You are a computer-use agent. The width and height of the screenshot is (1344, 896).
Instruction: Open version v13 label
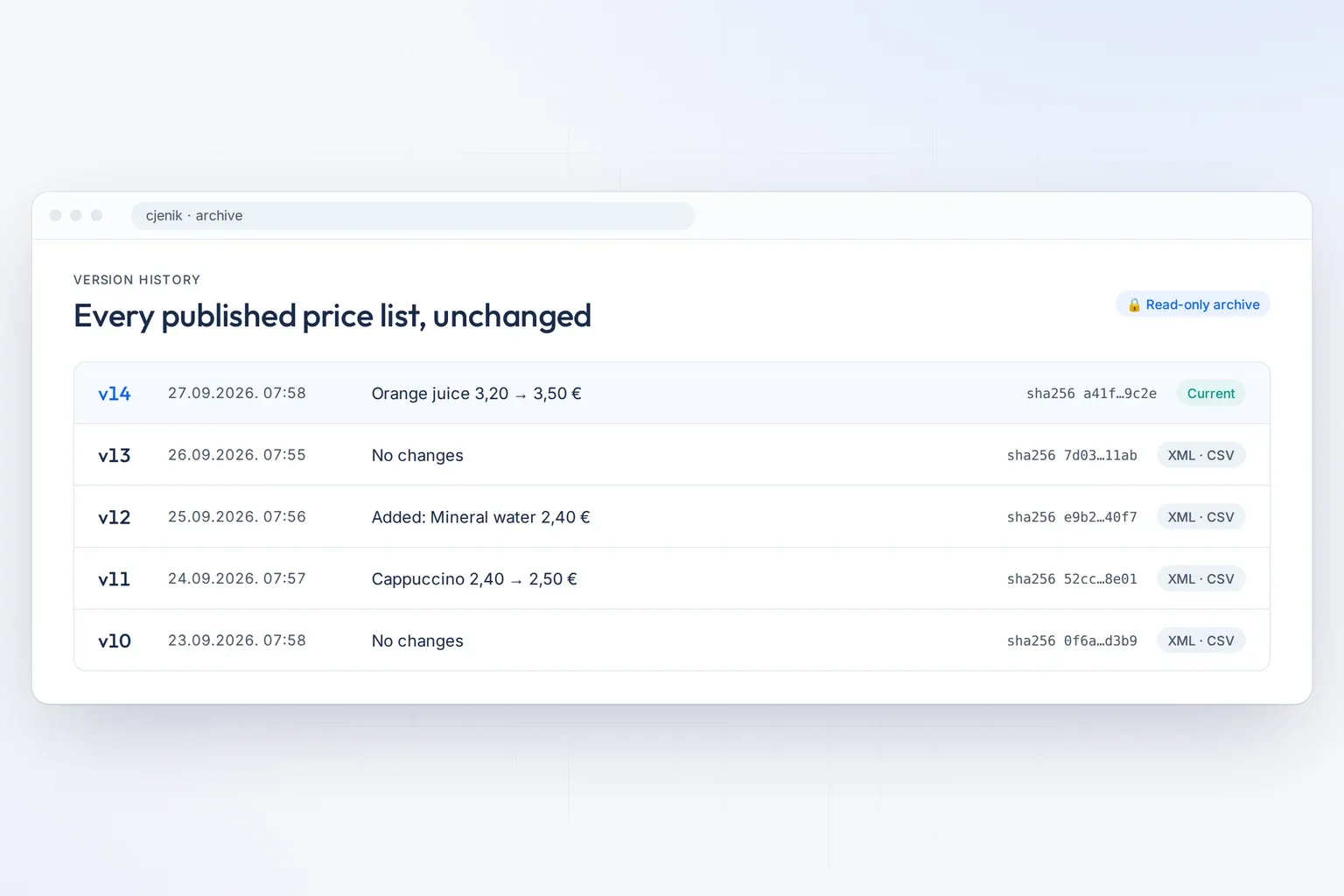click(x=115, y=456)
